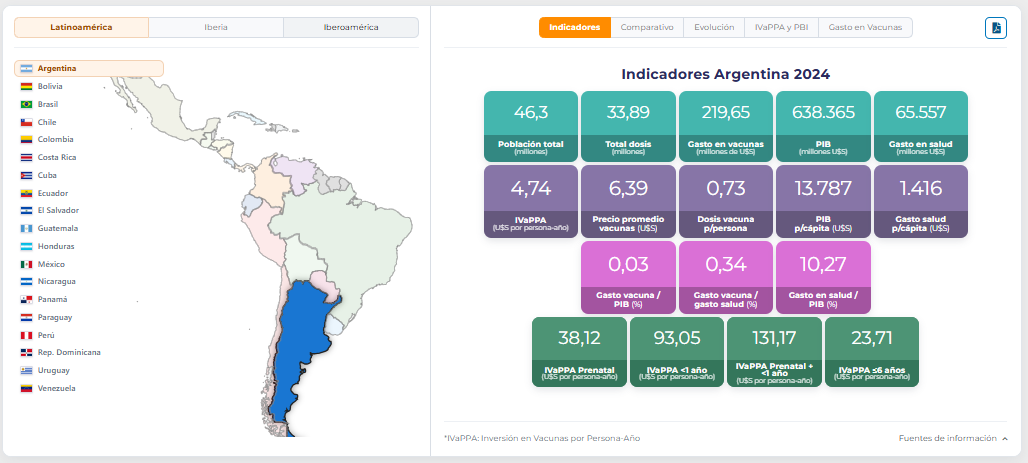Click the Total dosis indicator card
Screen dimensions: 1028x463
(x=628, y=127)
